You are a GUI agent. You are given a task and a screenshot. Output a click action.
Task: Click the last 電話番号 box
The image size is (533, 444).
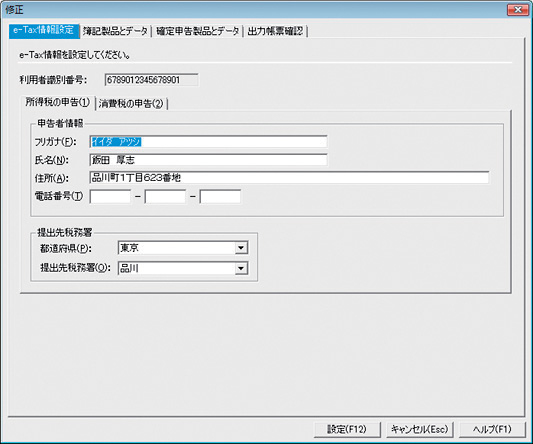220,197
